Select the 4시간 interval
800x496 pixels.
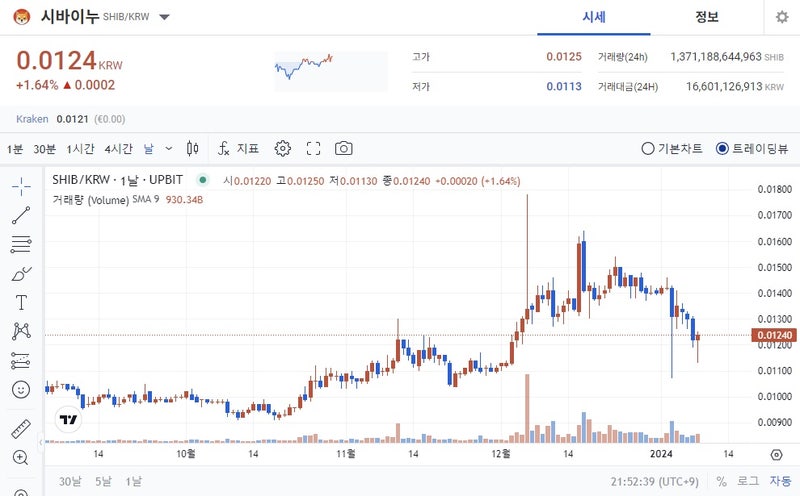(x=118, y=149)
